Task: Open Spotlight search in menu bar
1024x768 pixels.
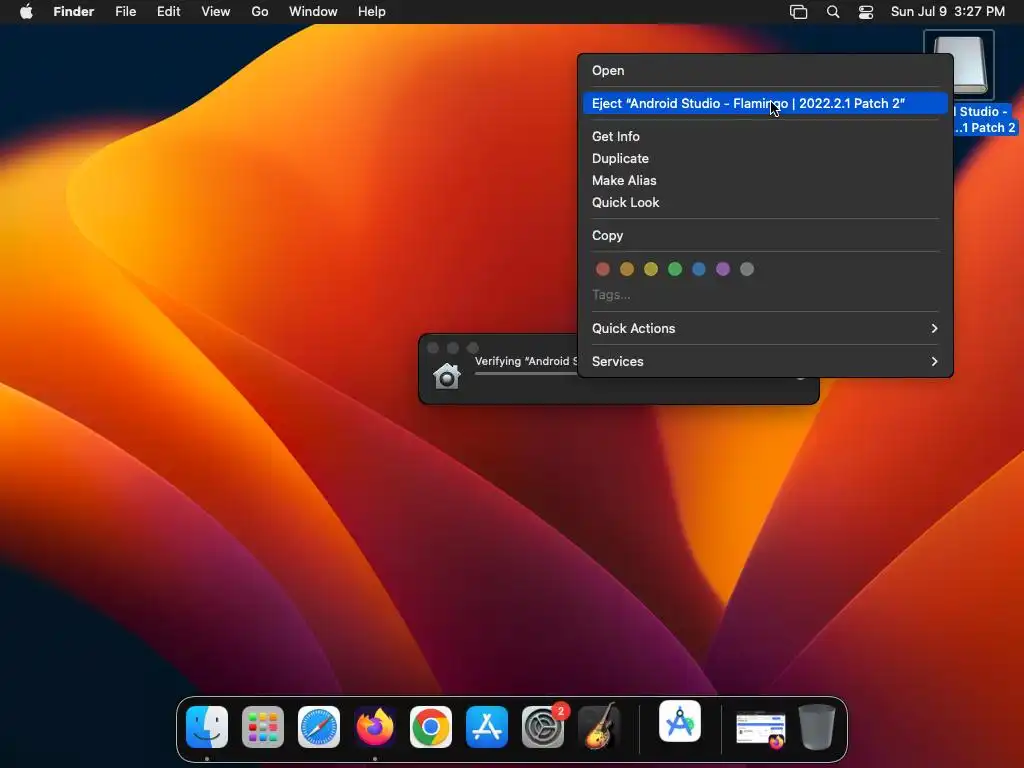Action: (x=833, y=12)
